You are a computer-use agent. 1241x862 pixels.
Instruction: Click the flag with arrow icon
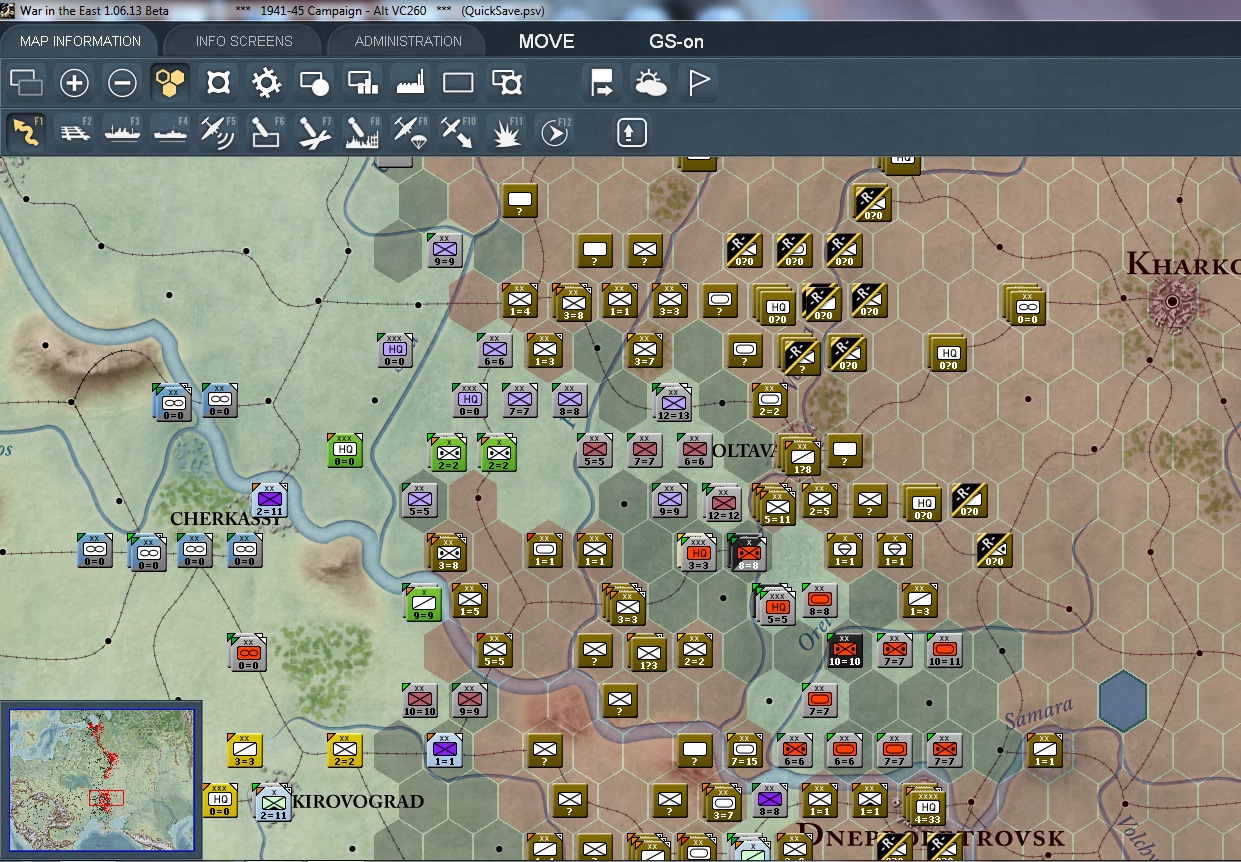coord(603,83)
